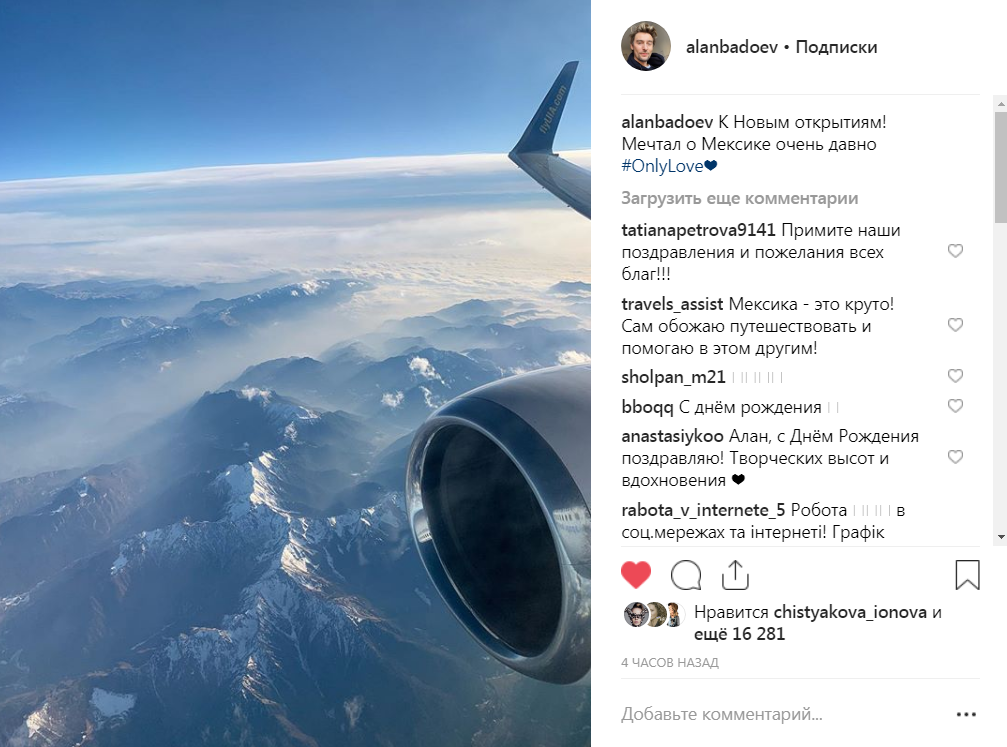Like the bboqq birthday comment

(955, 406)
